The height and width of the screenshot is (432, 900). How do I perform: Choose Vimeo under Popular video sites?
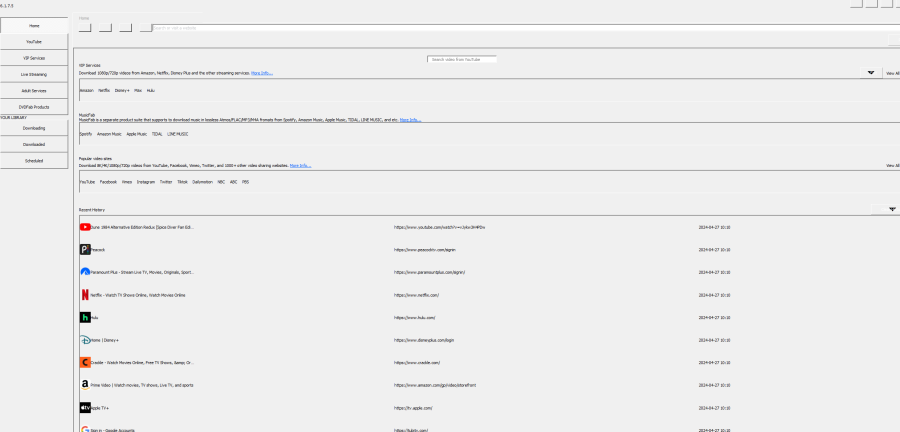click(127, 181)
